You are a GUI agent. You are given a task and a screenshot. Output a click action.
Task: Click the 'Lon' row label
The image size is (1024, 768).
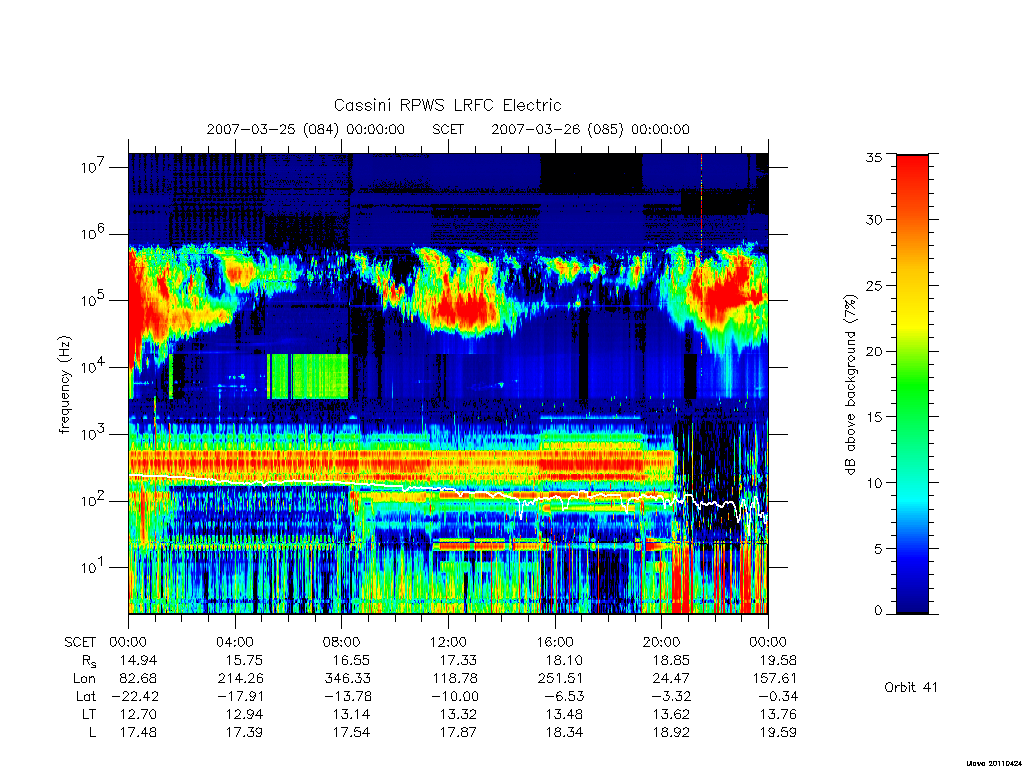pos(85,679)
